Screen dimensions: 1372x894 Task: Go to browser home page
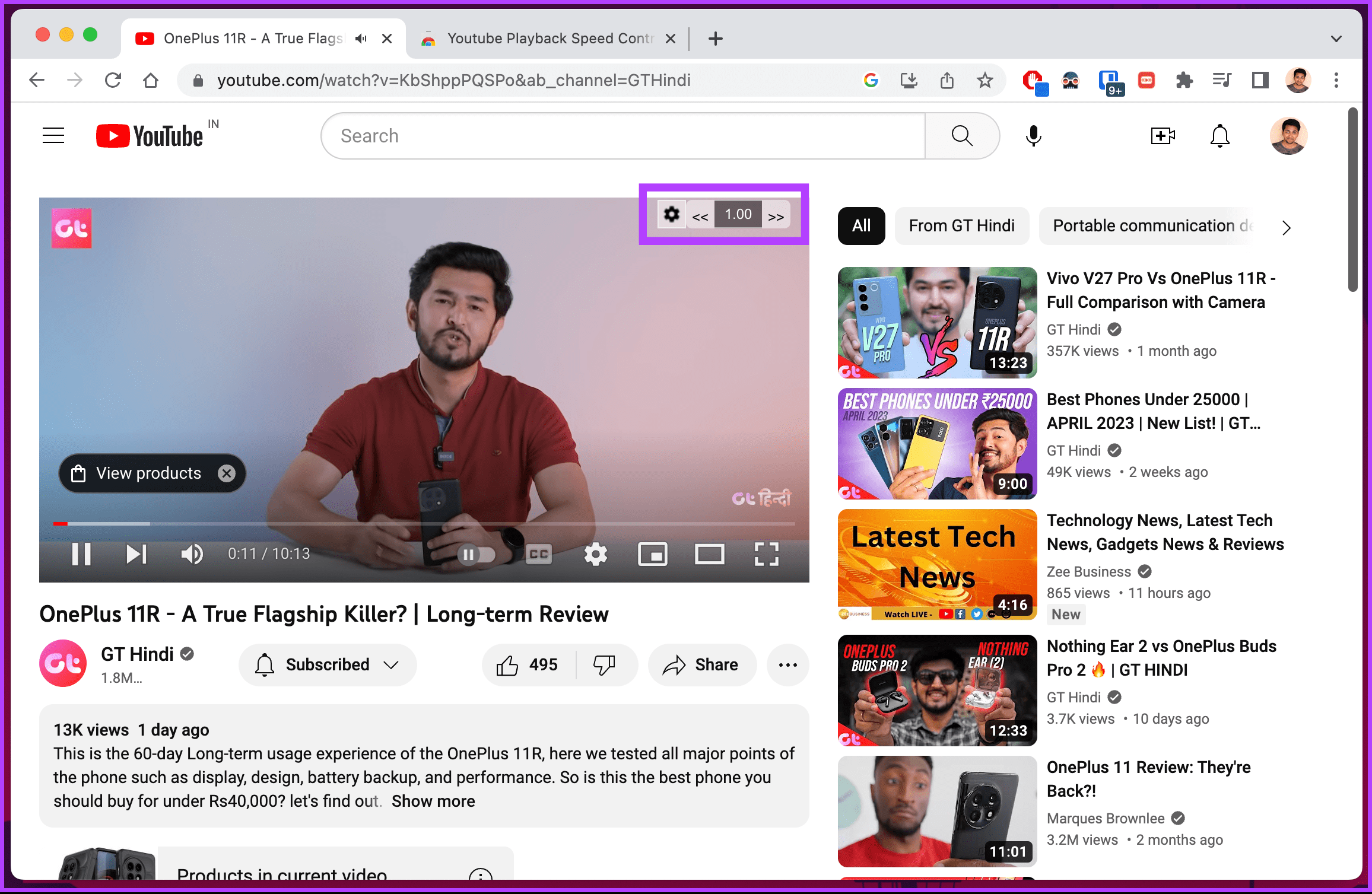pyautogui.click(x=151, y=80)
